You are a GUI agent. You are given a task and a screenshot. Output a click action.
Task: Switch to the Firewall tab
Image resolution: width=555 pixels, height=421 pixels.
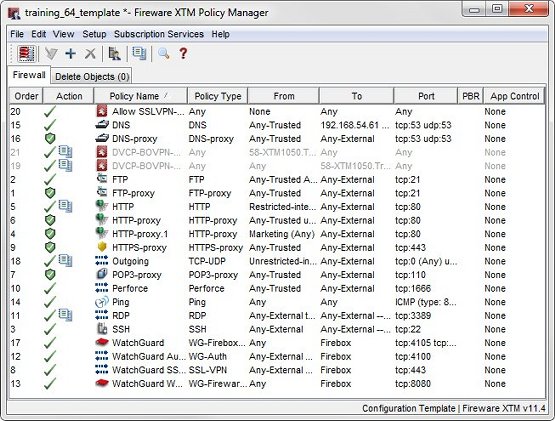click(29, 75)
